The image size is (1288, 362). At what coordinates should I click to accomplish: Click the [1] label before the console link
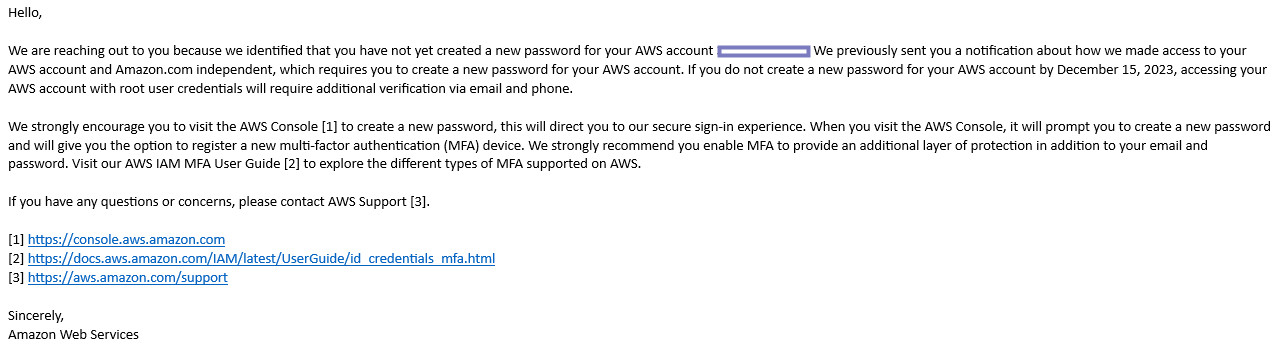16,240
